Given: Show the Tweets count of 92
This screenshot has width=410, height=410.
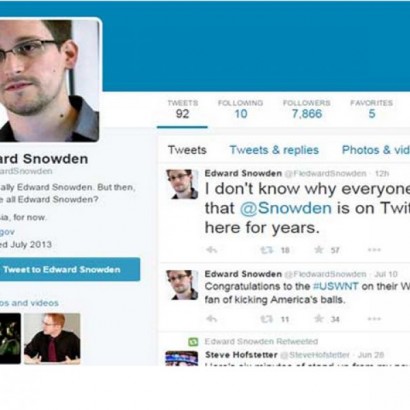Looking at the screenshot, I should (182, 109).
